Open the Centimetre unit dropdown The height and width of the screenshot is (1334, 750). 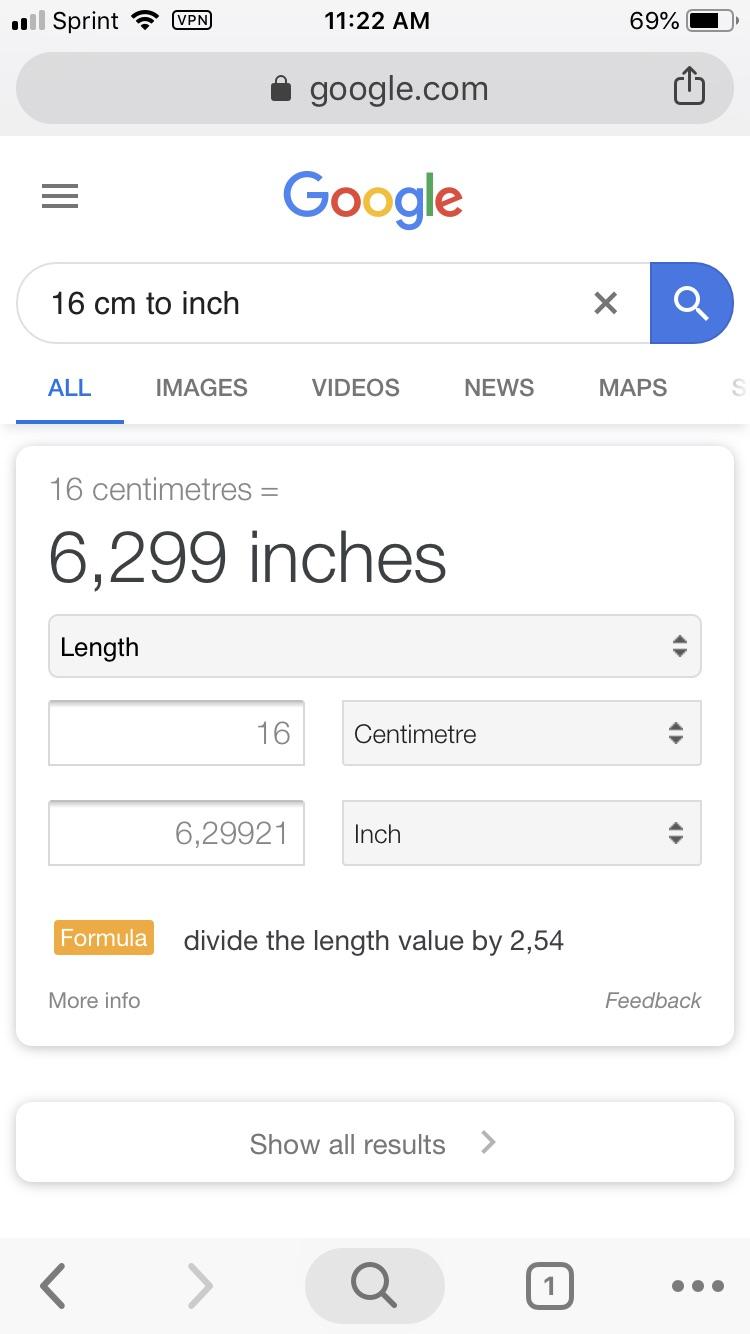pyautogui.click(x=521, y=733)
